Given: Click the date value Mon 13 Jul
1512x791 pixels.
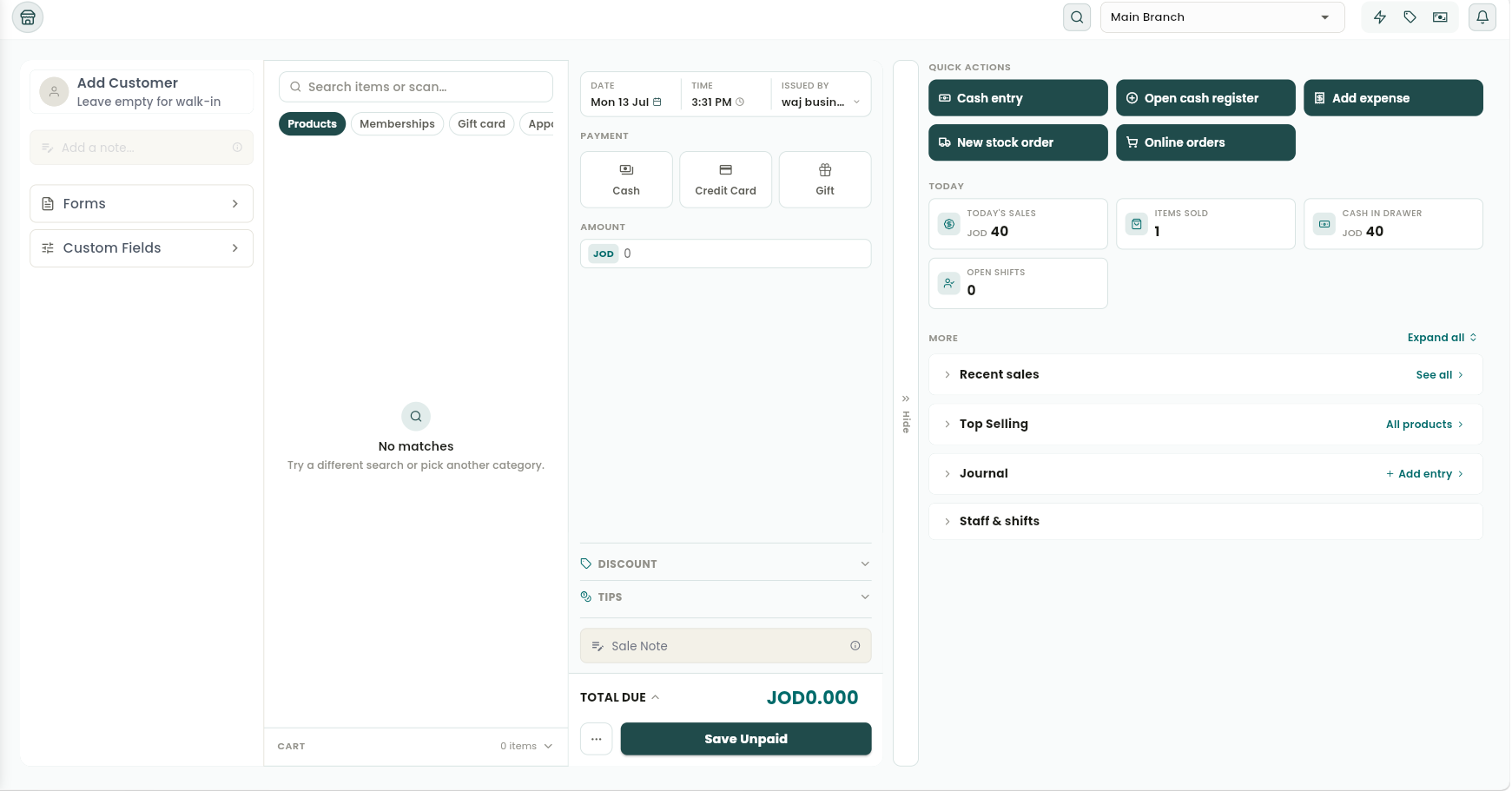Looking at the screenshot, I should [620, 102].
